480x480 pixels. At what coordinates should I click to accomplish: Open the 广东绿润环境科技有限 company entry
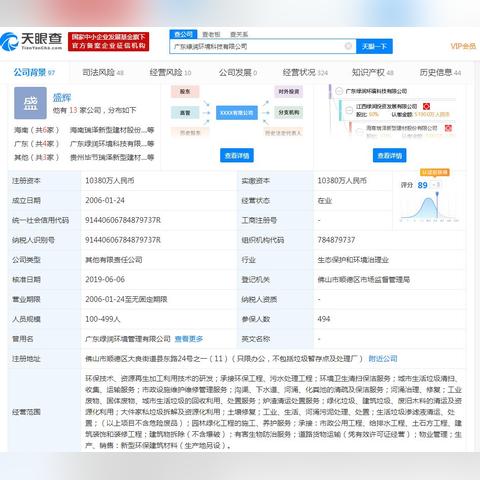pyautogui.click(x=112, y=144)
